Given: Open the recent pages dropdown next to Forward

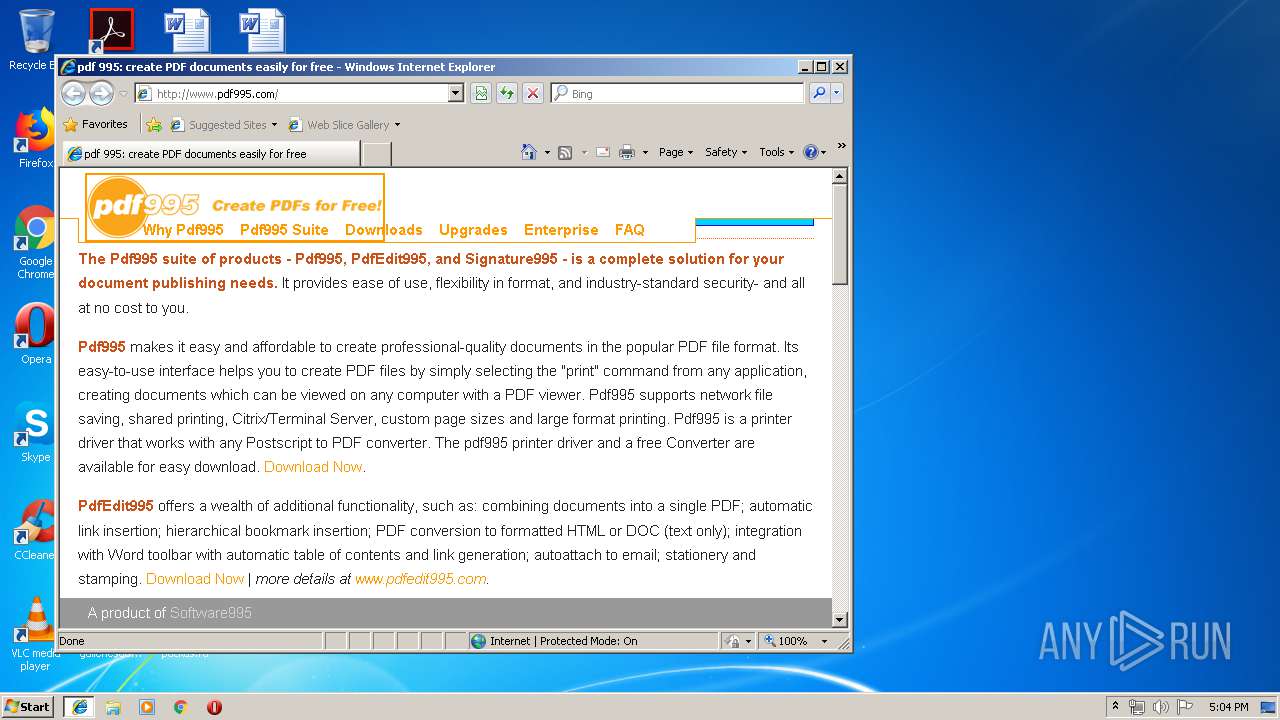Looking at the screenshot, I should pyautogui.click(x=124, y=94).
